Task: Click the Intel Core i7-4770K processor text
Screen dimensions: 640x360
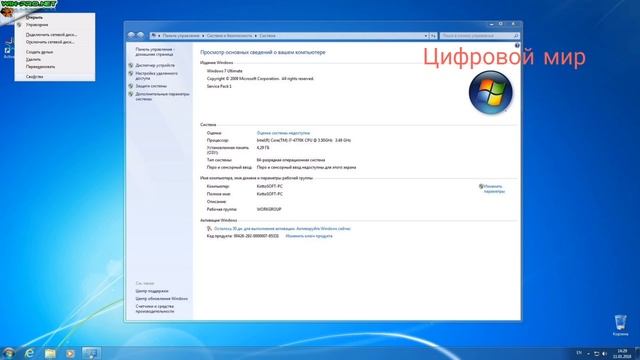Action: click(x=304, y=140)
